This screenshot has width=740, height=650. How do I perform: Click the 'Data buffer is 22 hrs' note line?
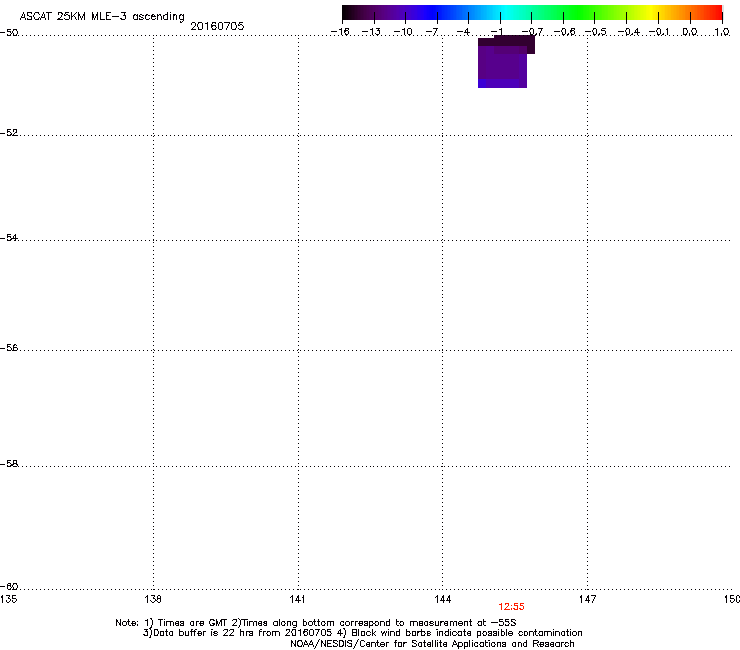coord(362,633)
